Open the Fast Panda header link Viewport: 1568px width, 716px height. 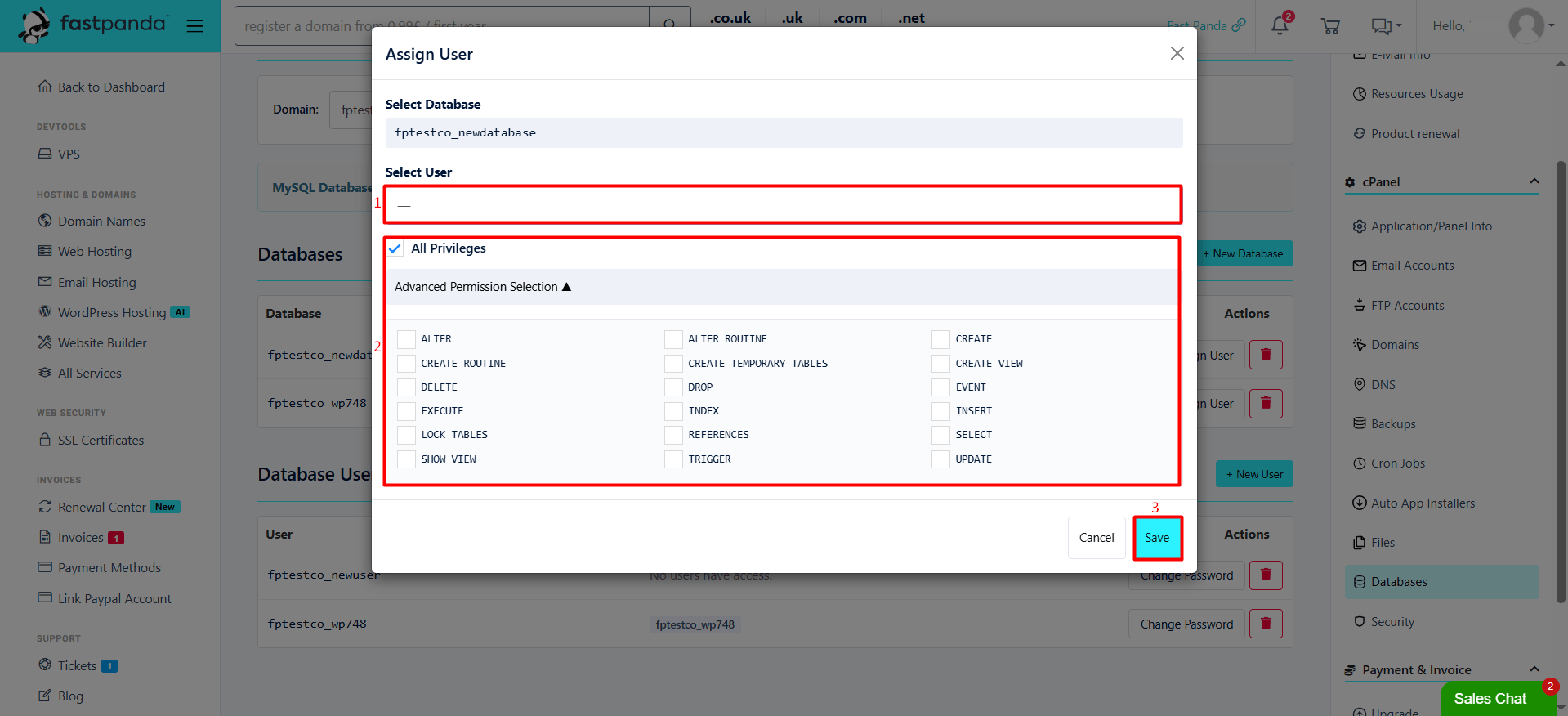pyautogui.click(x=1206, y=25)
